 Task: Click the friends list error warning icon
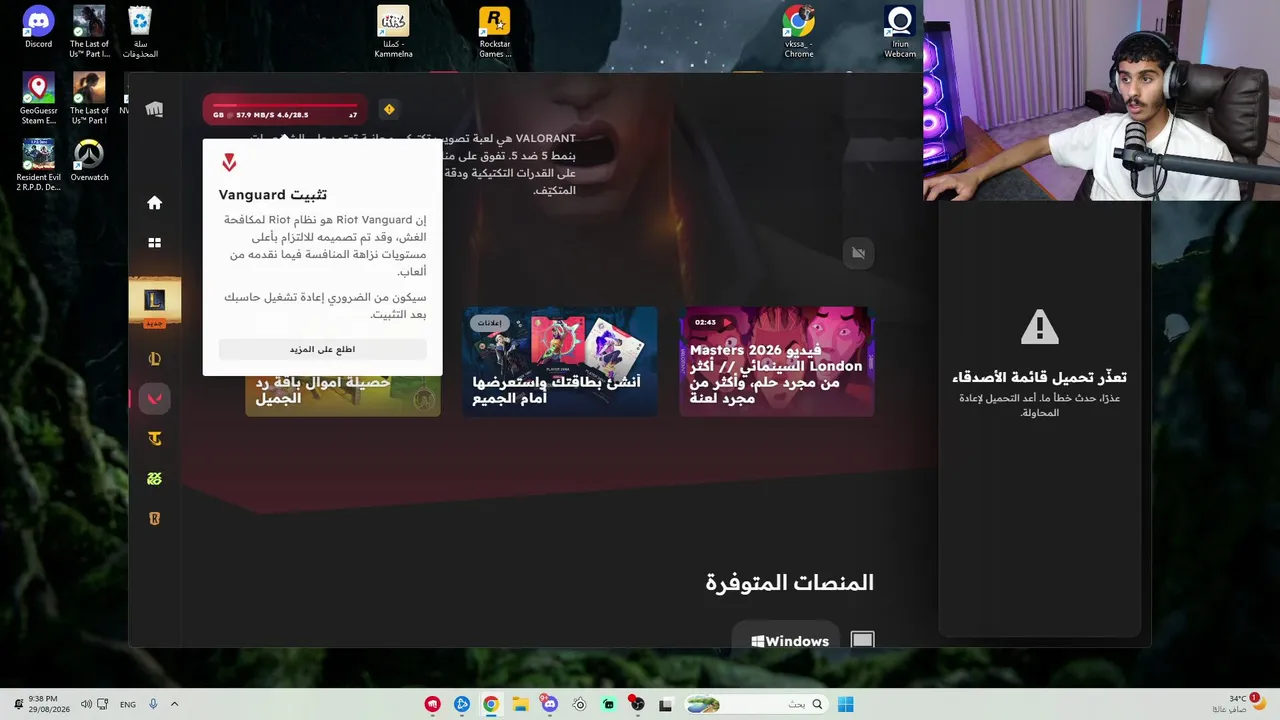pos(1039,327)
